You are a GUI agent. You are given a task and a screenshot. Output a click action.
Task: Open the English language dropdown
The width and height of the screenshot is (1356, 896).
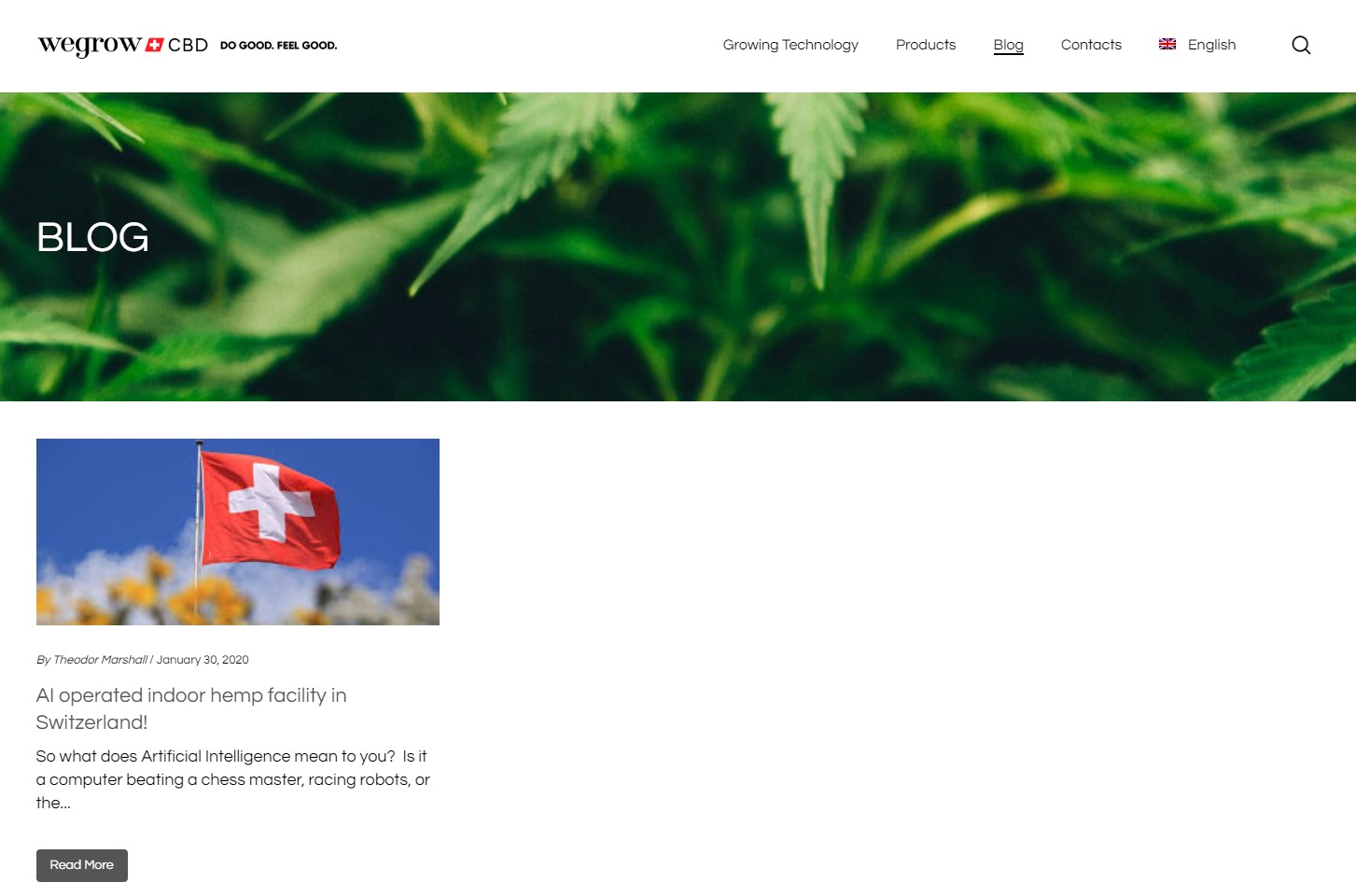point(1197,45)
